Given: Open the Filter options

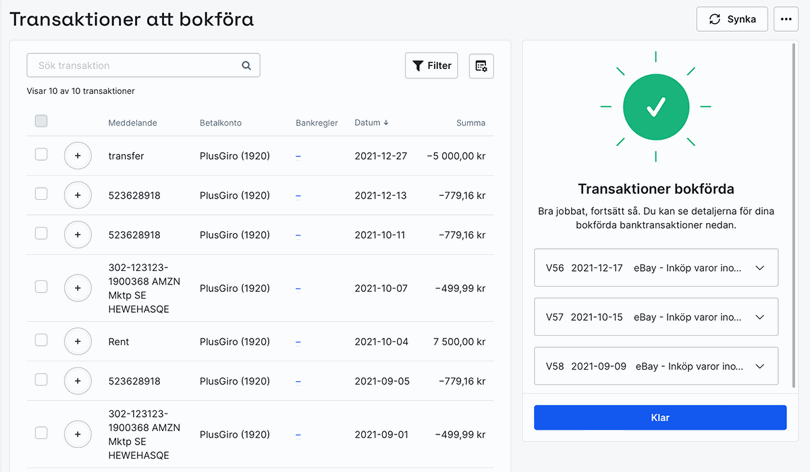Looking at the screenshot, I should pos(431,66).
